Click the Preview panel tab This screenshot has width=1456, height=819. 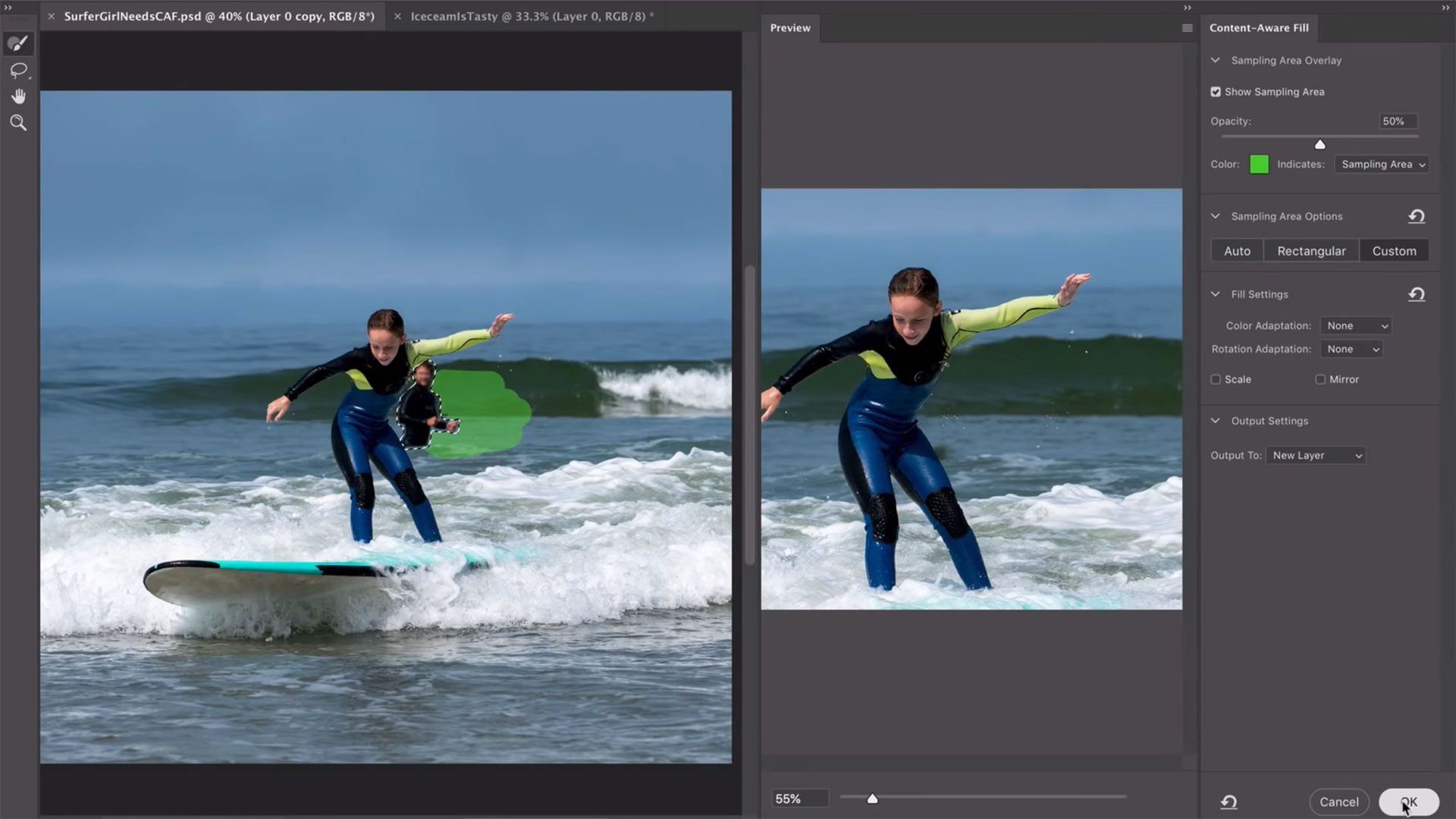pyautogui.click(x=790, y=27)
